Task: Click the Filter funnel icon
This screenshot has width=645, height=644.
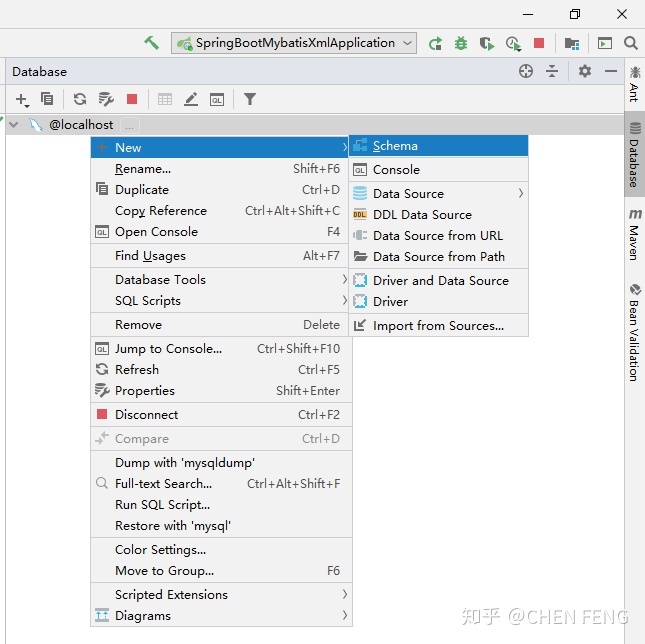Action: point(250,99)
